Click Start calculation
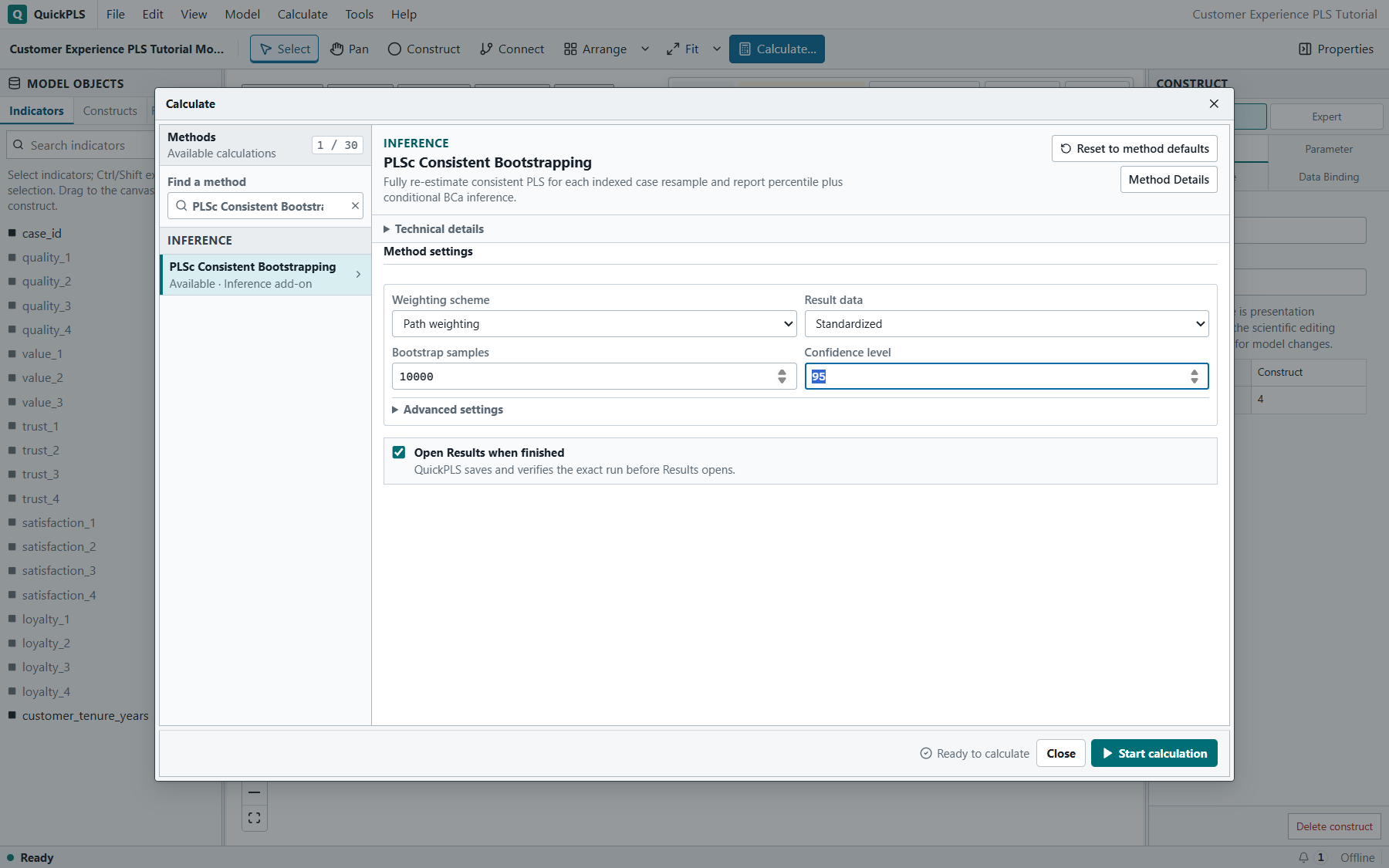Viewport: 1389px width, 868px height. tap(1154, 753)
